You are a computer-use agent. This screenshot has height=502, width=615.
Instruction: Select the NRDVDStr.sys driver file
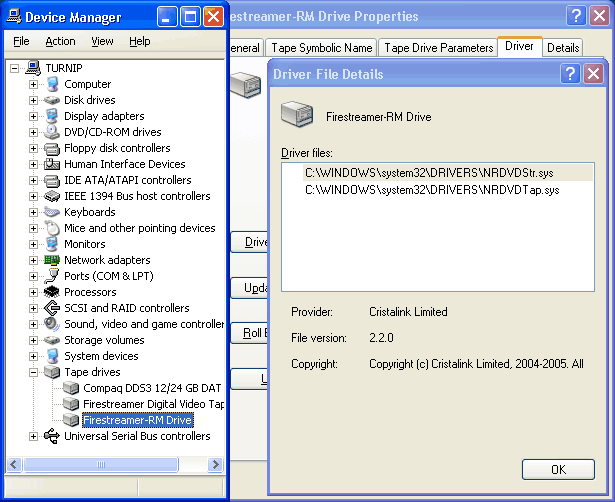(x=448, y=173)
